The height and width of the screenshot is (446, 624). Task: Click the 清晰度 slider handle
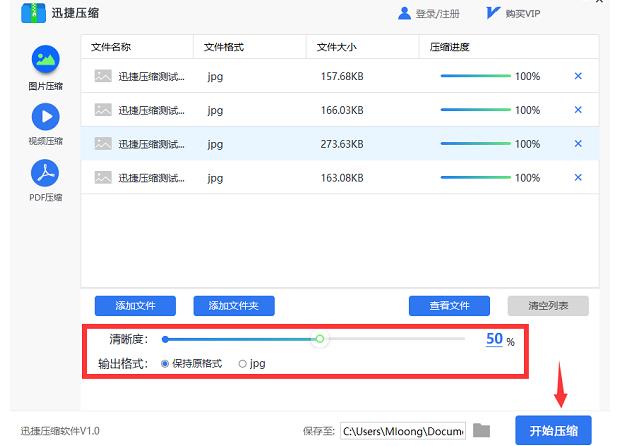pos(320,340)
